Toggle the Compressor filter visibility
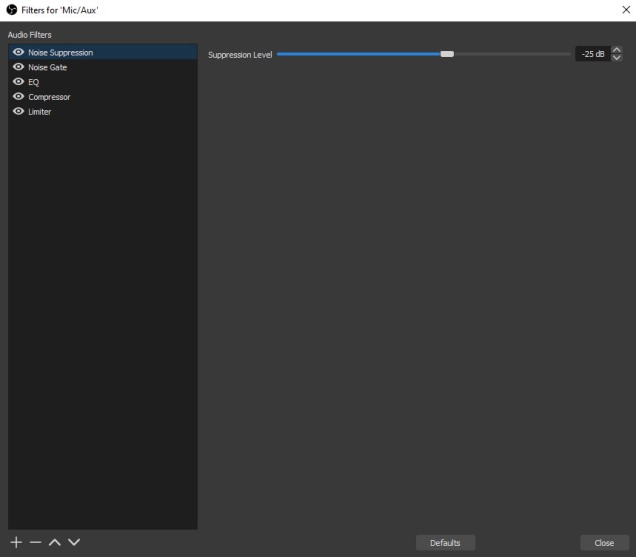Image resolution: width=636 pixels, height=557 pixels. tap(18, 97)
